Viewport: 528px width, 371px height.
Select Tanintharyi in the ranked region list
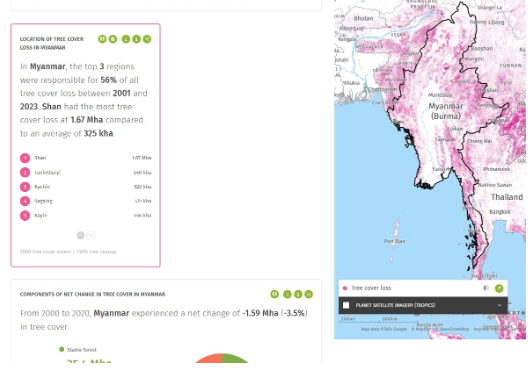86,172
